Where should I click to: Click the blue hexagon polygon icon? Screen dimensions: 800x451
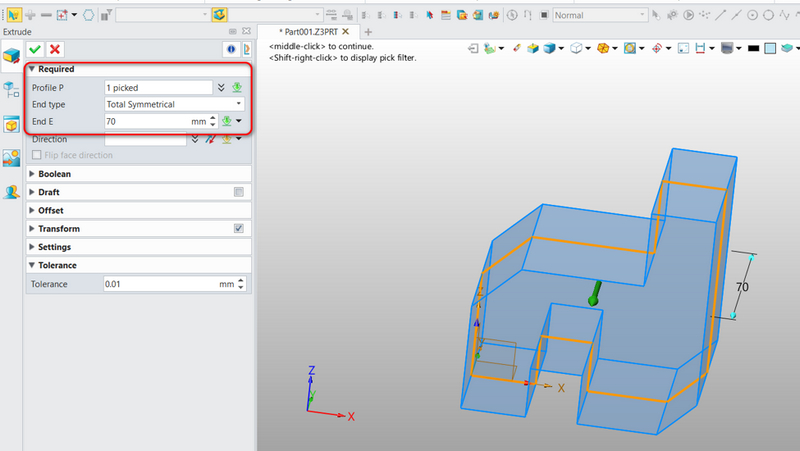pos(89,15)
